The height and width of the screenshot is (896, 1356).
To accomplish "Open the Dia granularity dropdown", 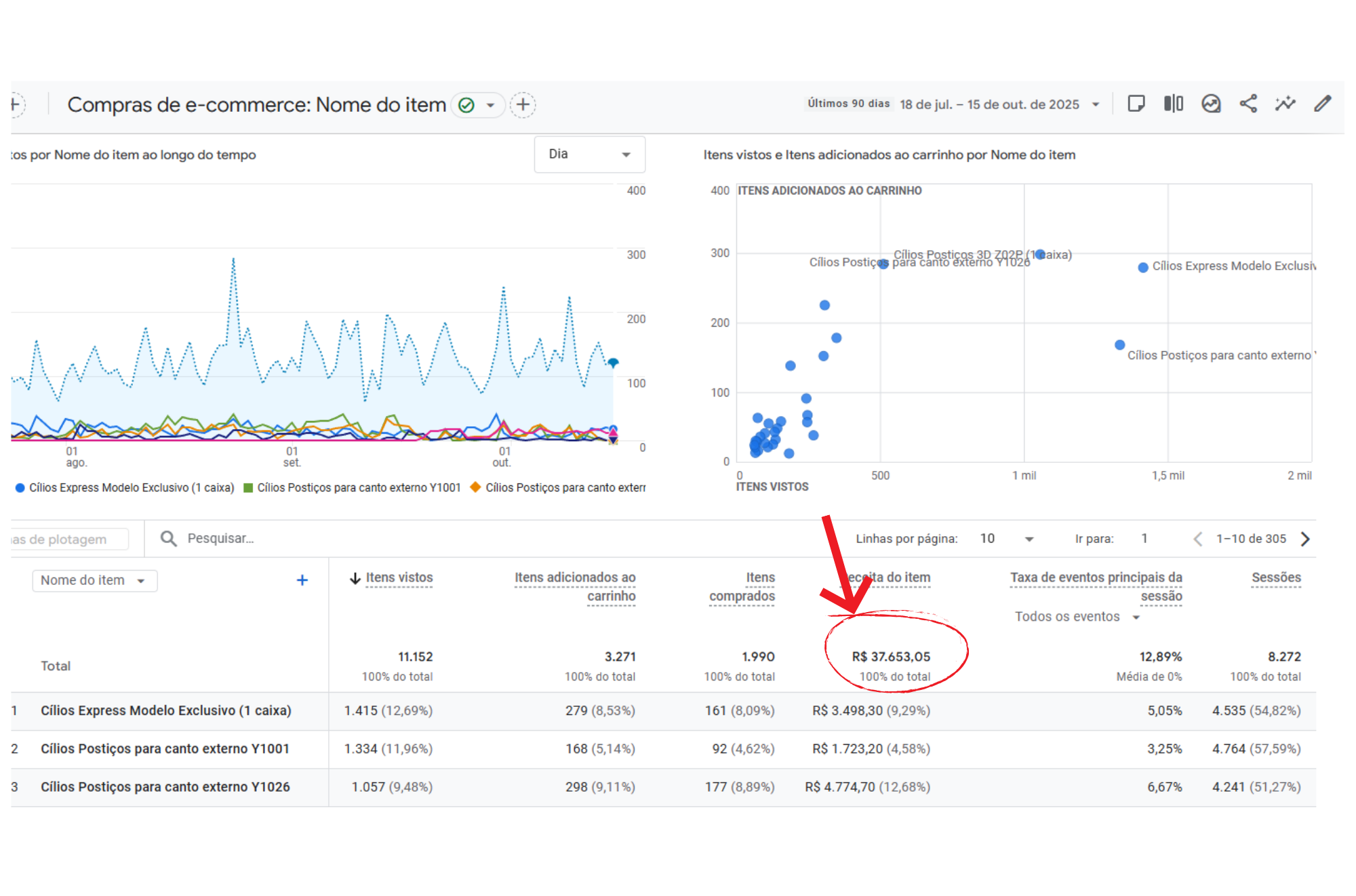I will tap(589, 155).
